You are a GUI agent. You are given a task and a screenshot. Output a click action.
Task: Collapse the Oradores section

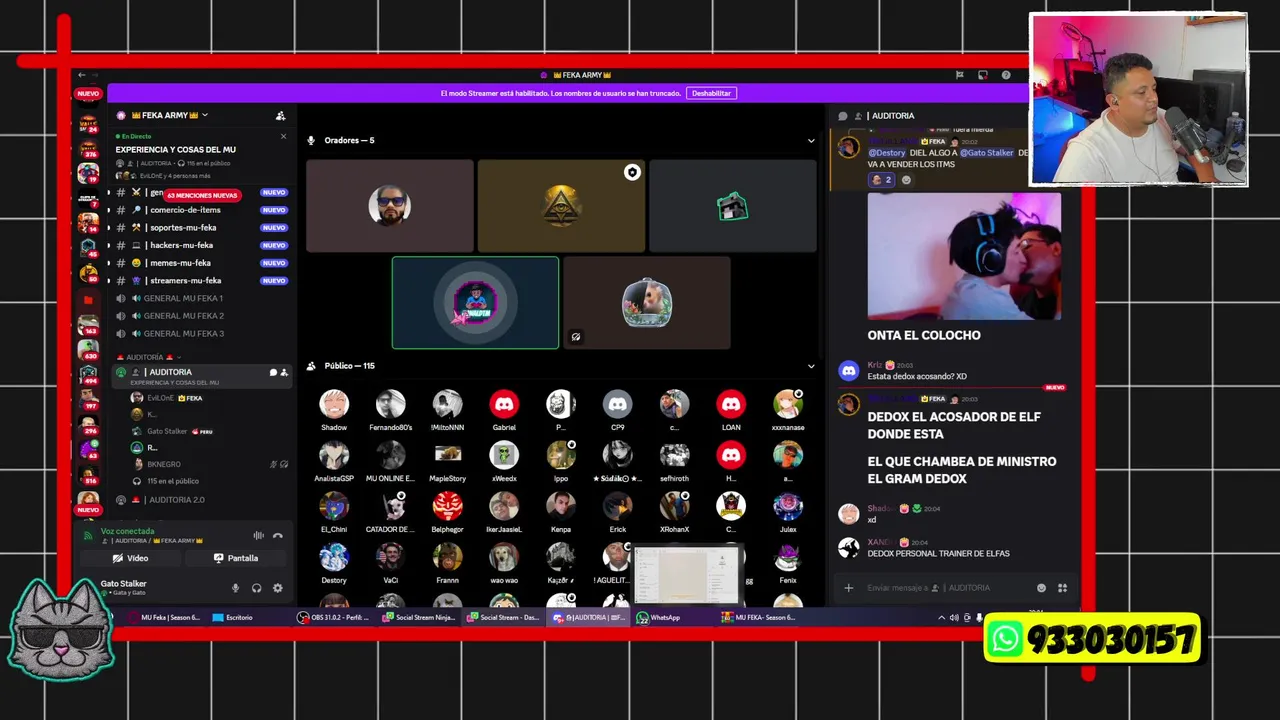811,141
